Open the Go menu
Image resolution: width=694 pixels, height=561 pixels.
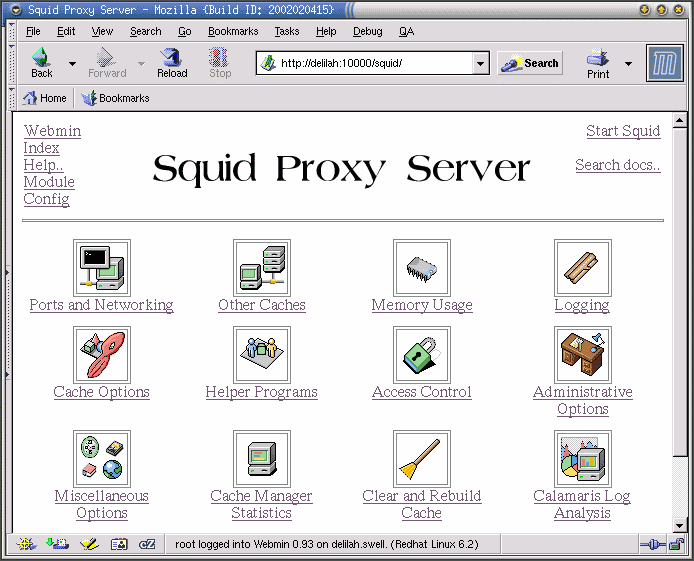pyautogui.click(x=185, y=31)
